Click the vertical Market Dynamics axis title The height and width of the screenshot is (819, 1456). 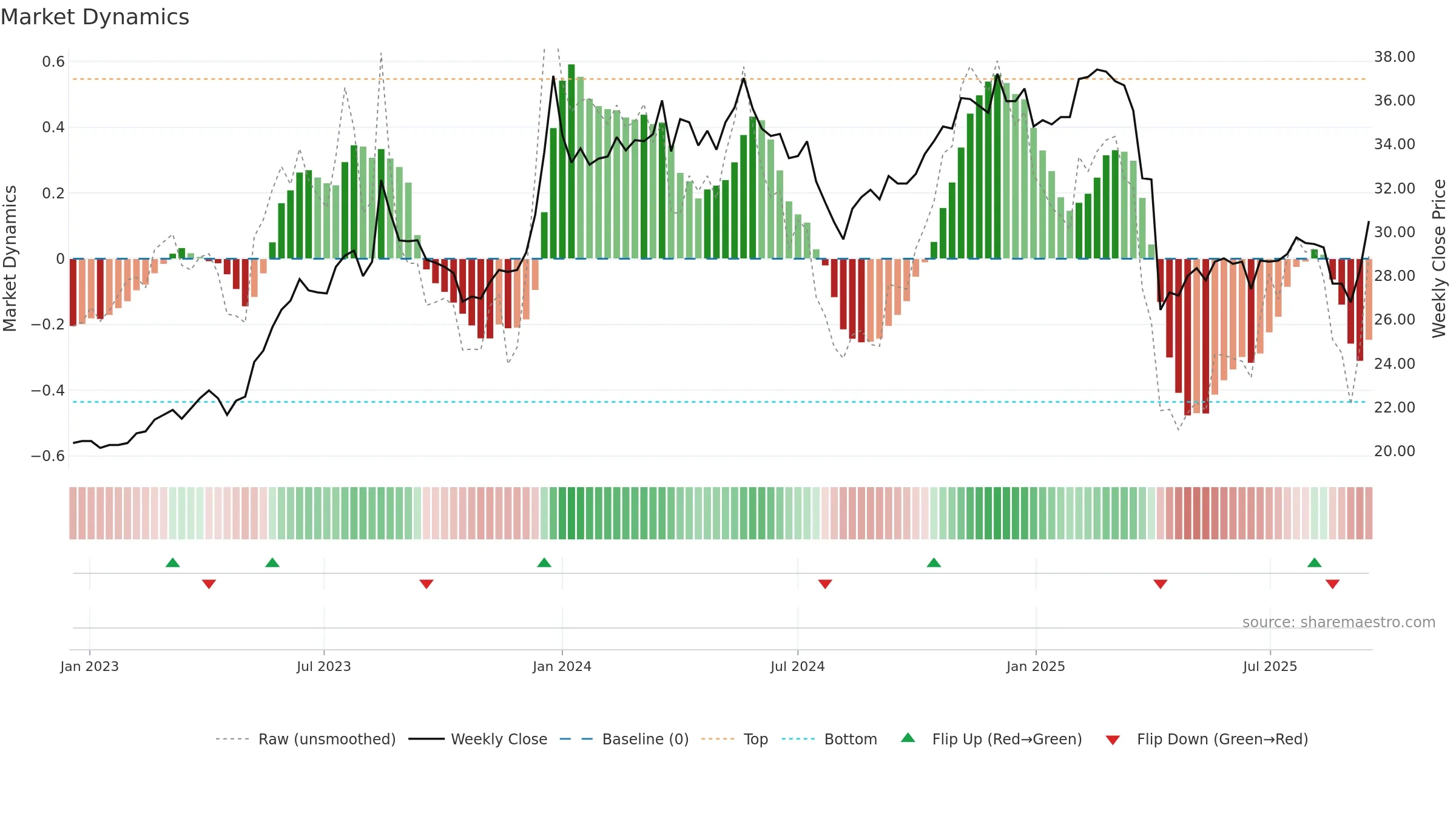pos(10,258)
